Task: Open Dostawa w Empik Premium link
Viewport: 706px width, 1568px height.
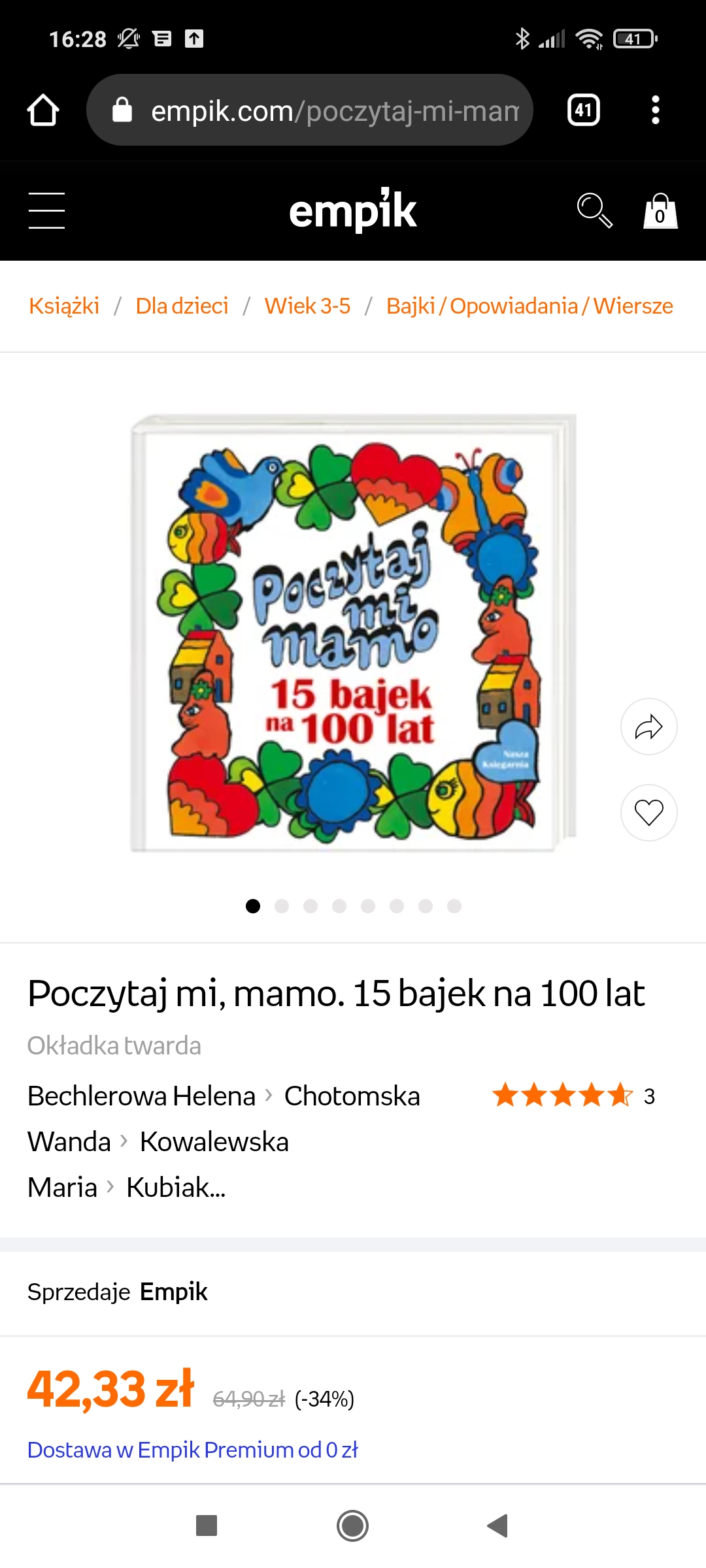Action: pyautogui.click(x=193, y=1450)
